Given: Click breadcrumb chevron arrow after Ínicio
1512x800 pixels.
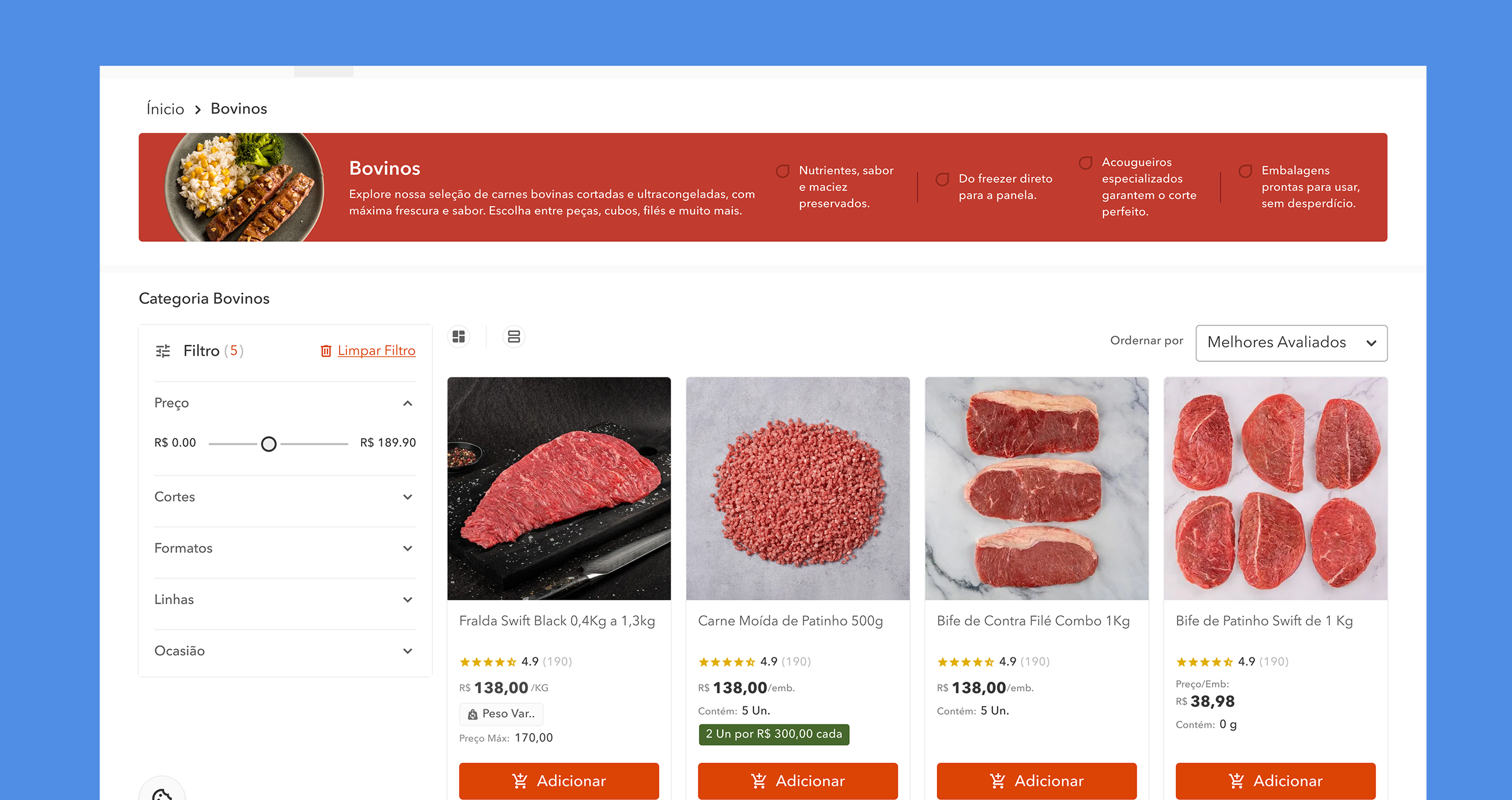Looking at the screenshot, I should coord(198,110).
